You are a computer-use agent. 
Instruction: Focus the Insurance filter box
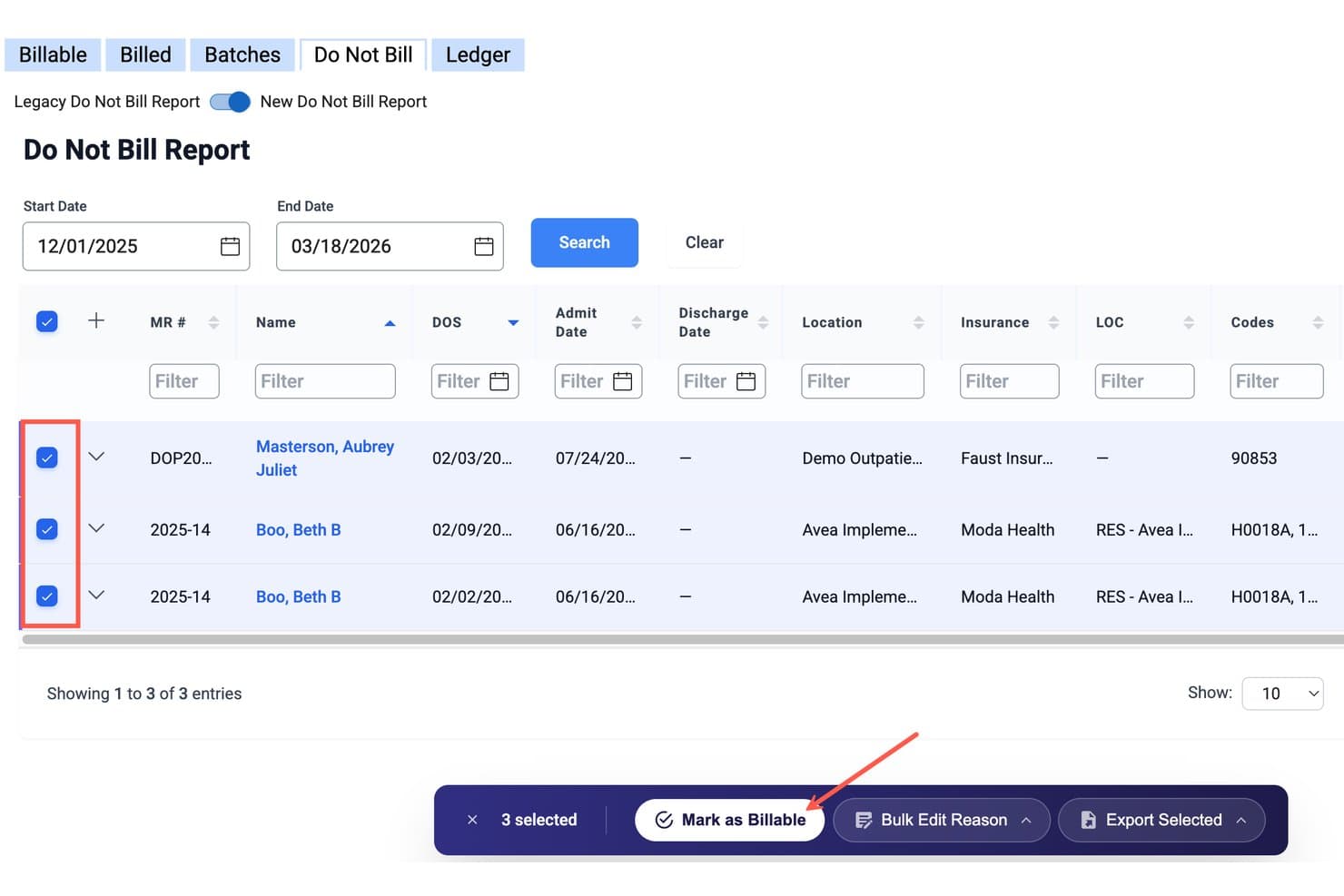pos(1010,381)
